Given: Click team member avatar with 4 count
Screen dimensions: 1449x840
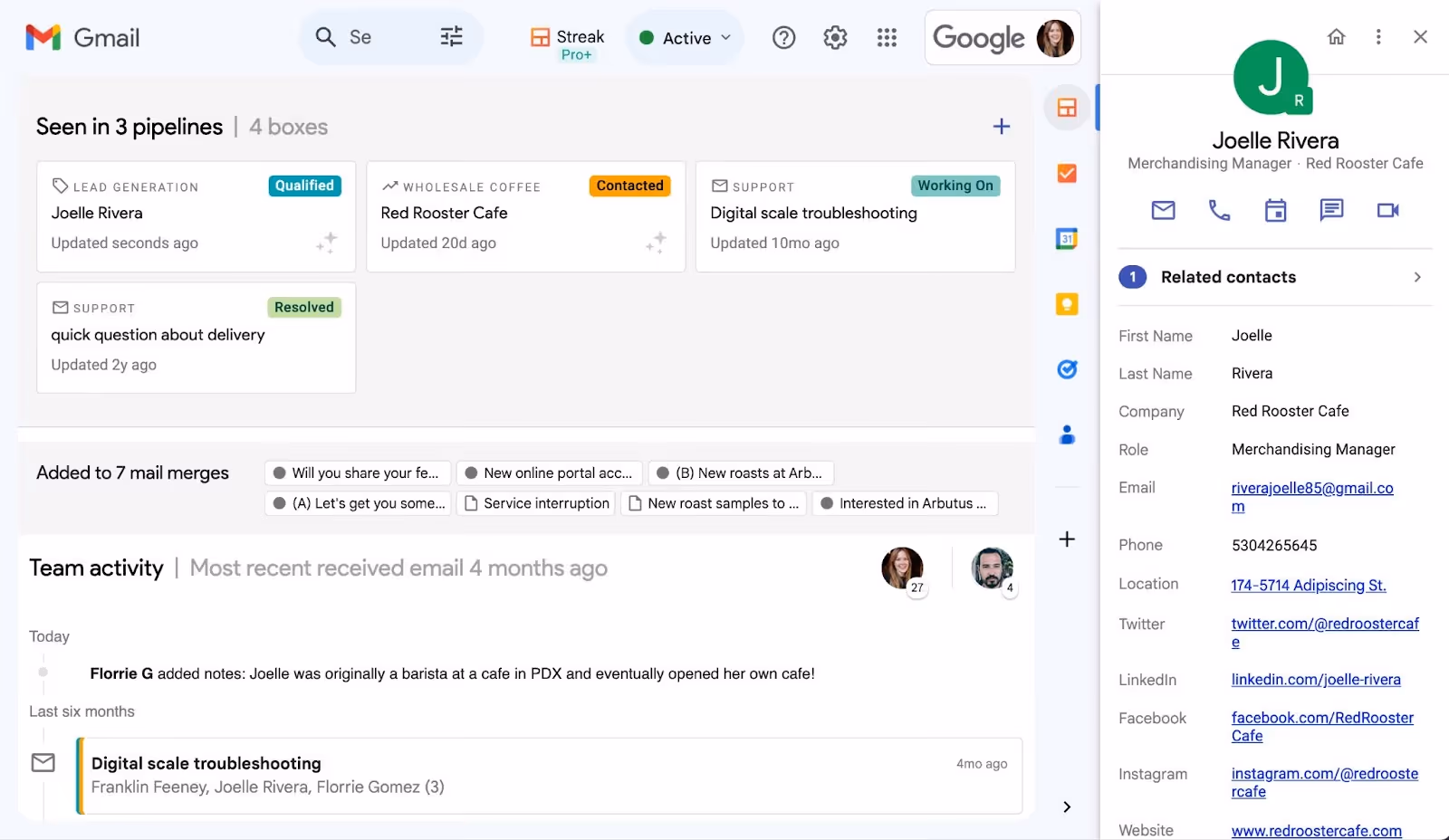Looking at the screenshot, I should [x=993, y=568].
